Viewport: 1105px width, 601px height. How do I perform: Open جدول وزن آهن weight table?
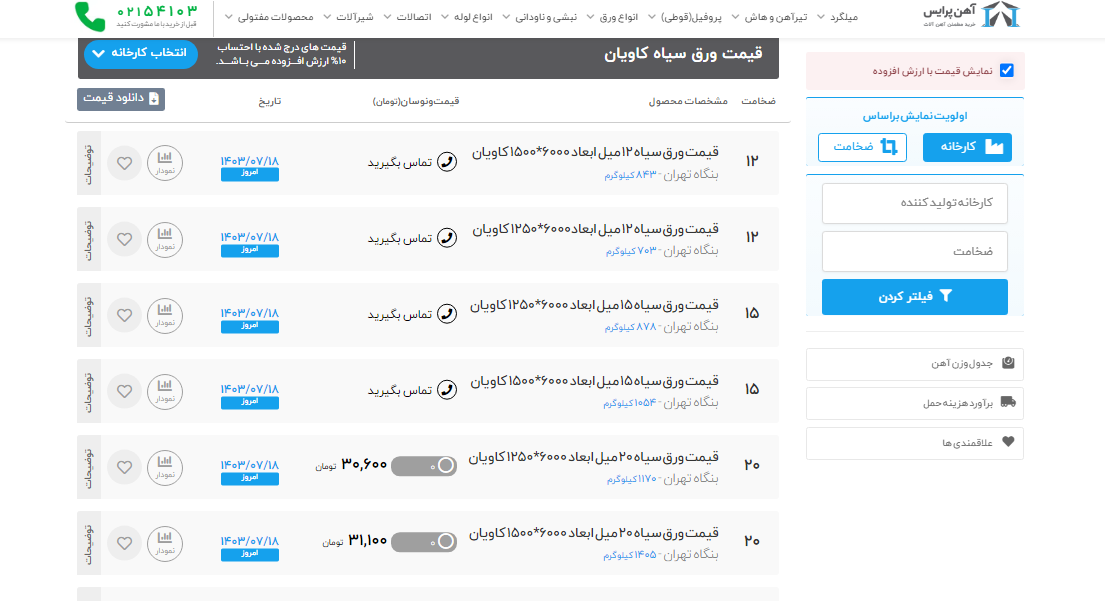click(914, 364)
